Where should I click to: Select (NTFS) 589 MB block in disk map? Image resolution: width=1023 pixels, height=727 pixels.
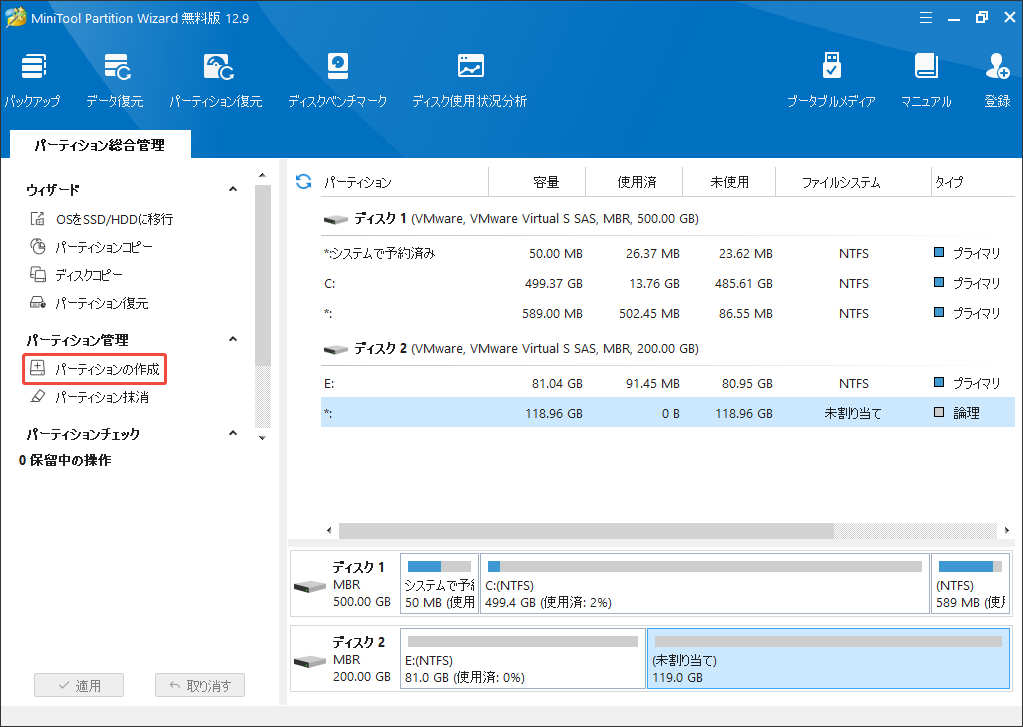click(970, 583)
